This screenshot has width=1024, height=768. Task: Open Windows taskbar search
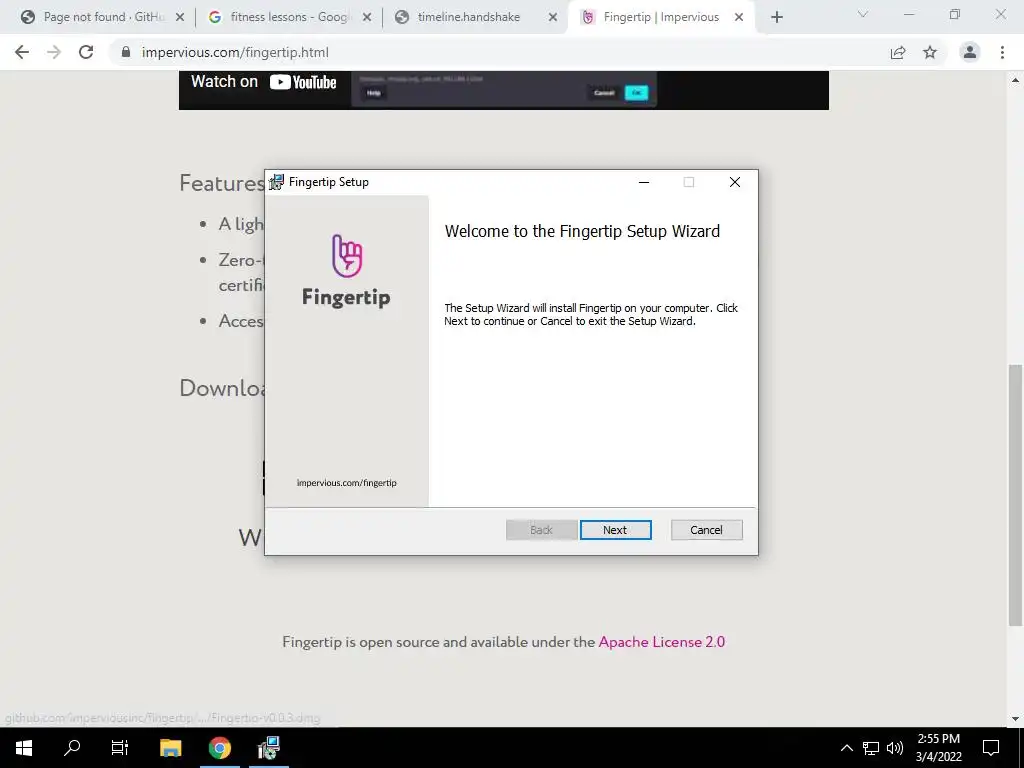pyautogui.click(x=72, y=748)
